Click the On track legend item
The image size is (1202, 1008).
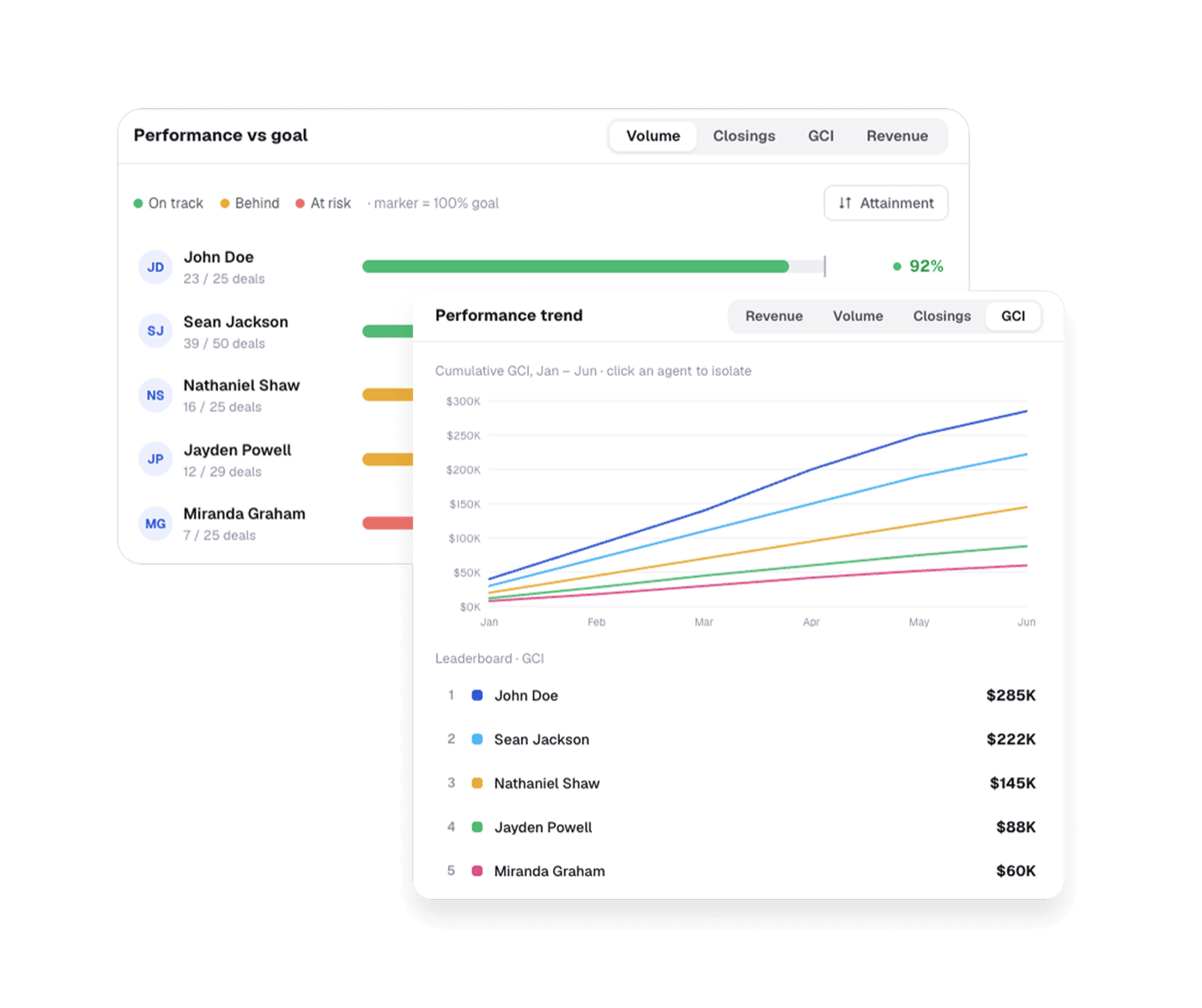point(168,203)
